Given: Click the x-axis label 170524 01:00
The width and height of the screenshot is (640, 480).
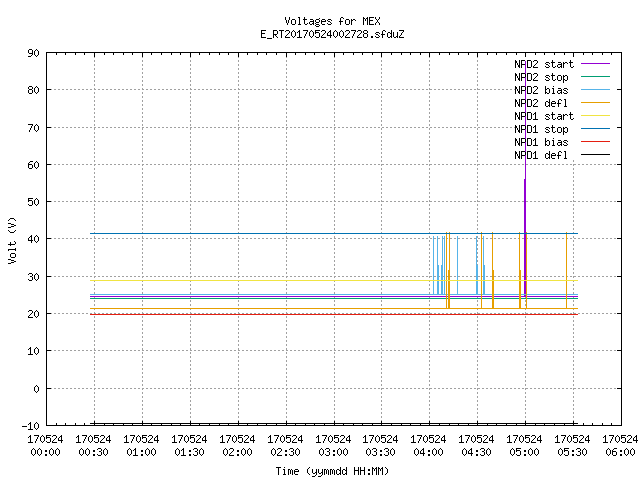Looking at the screenshot, I should pyautogui.click(x=141, y=446).
